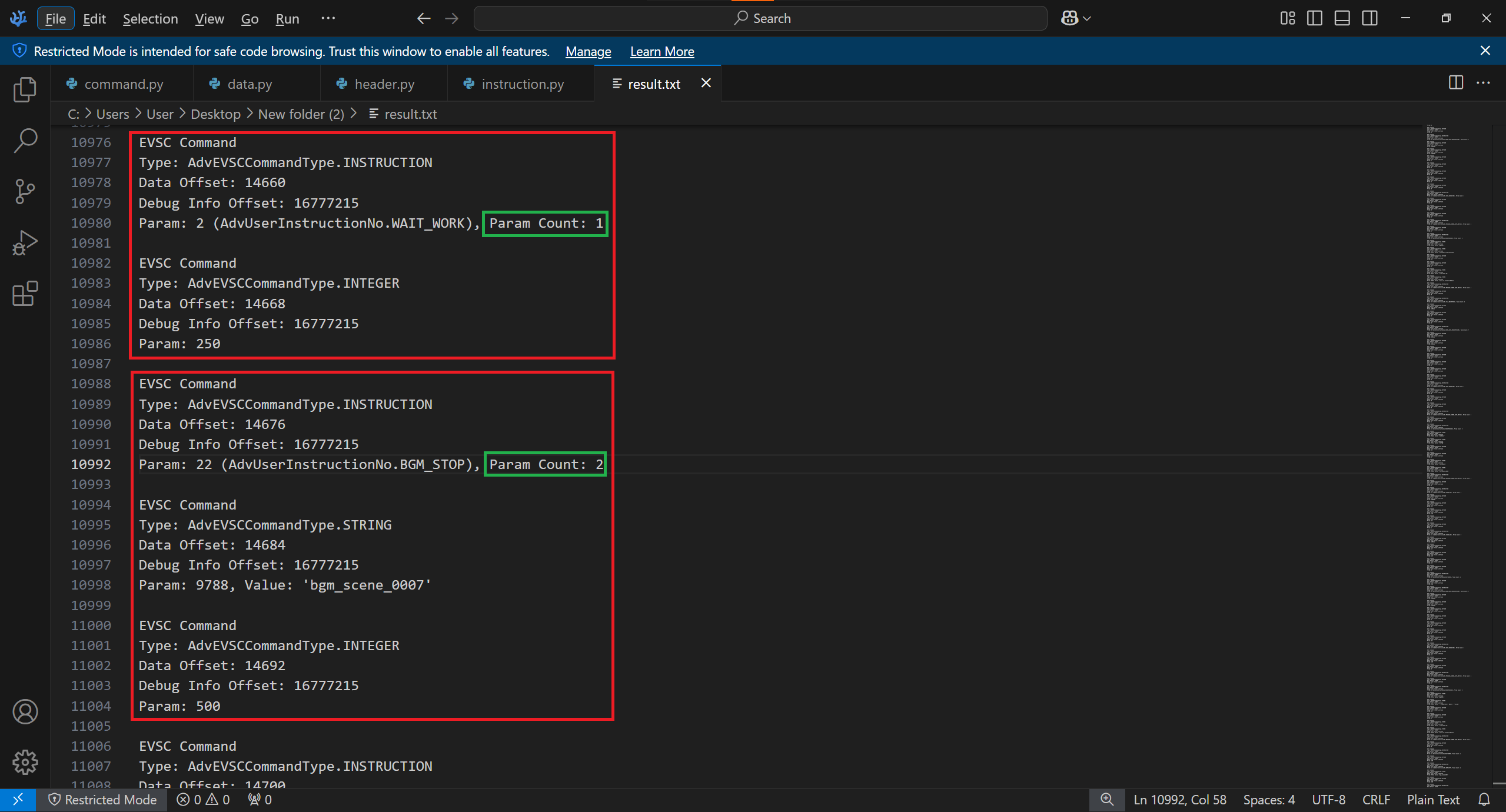The image size is (1506, 812).
Task: Click Manage link in Restricted Mode banner
Action: (588, 51)
